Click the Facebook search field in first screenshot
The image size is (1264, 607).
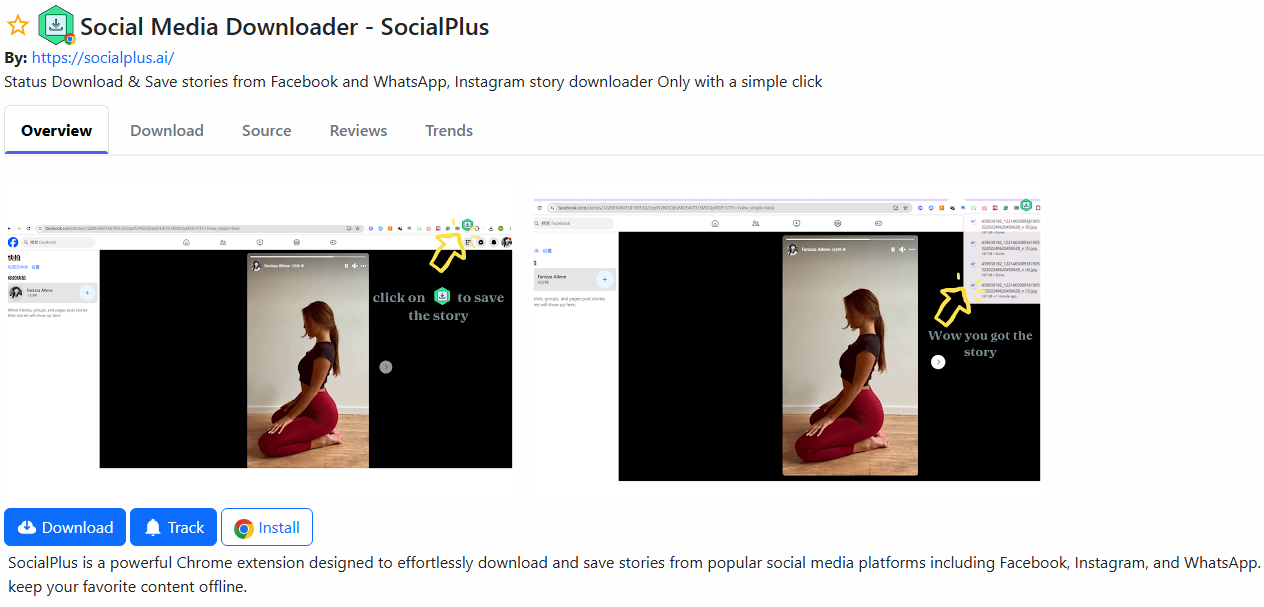click(x=58, y=242)
